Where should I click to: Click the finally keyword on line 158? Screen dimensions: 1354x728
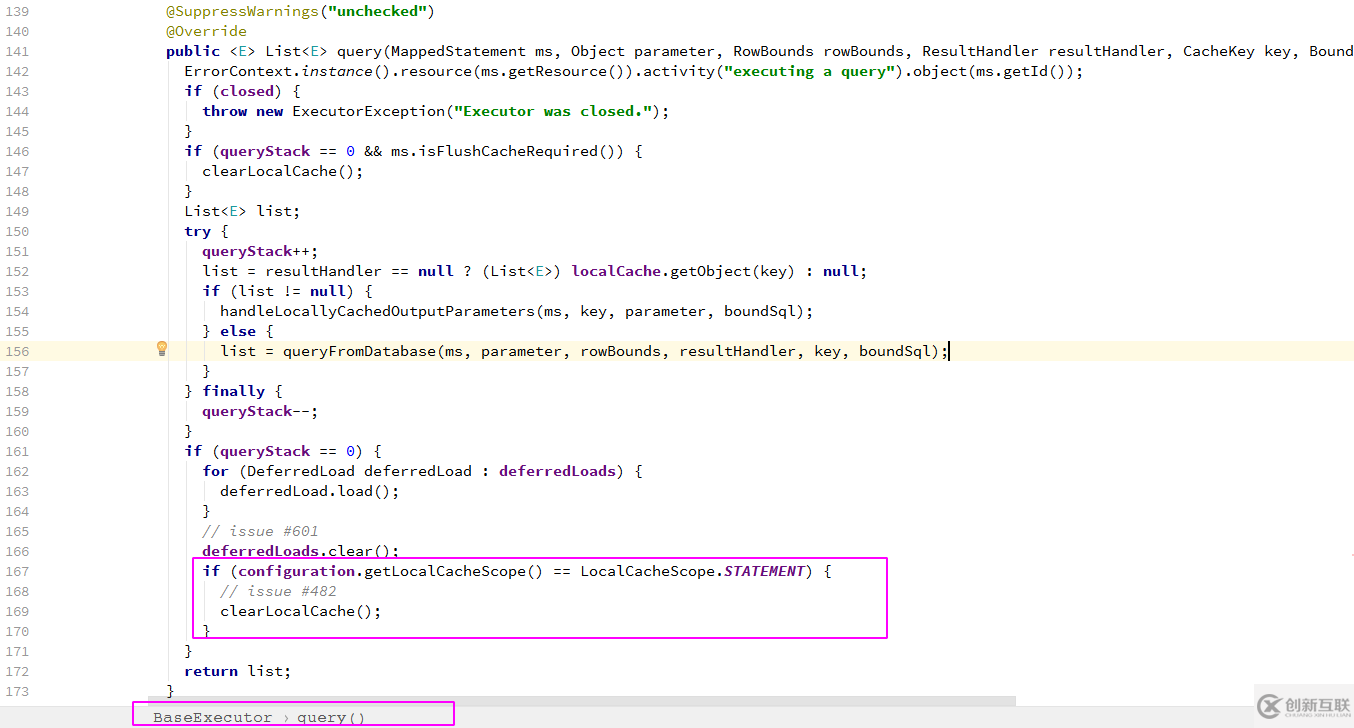point(233,391)
